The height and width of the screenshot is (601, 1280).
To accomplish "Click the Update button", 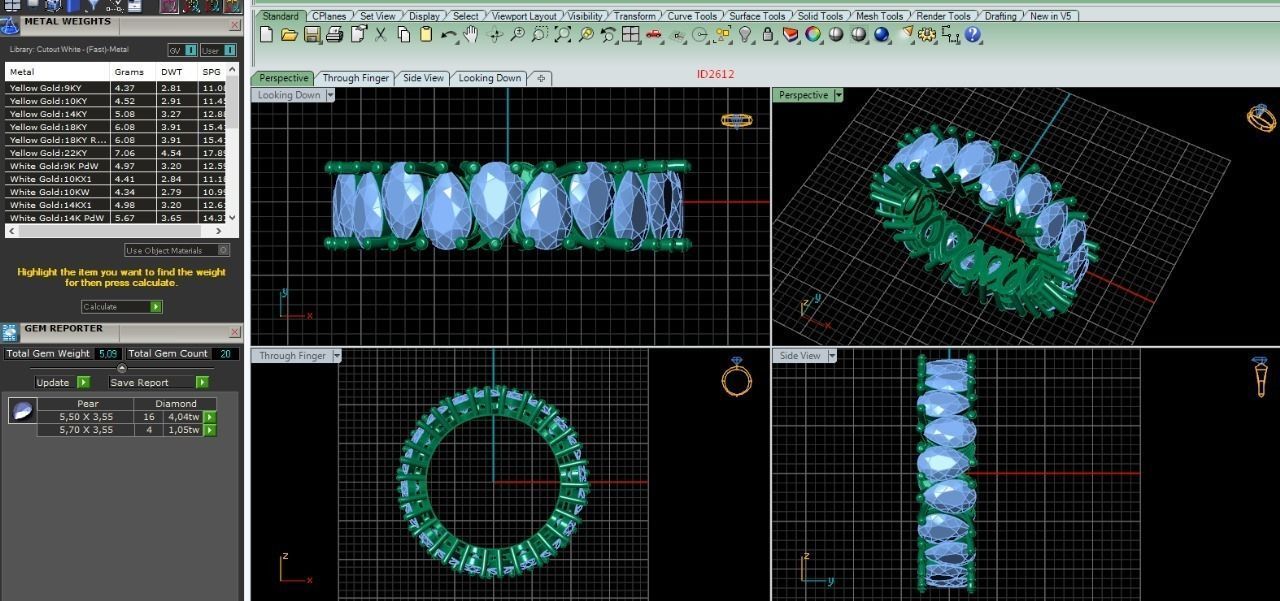I will (x=62, y=382).
